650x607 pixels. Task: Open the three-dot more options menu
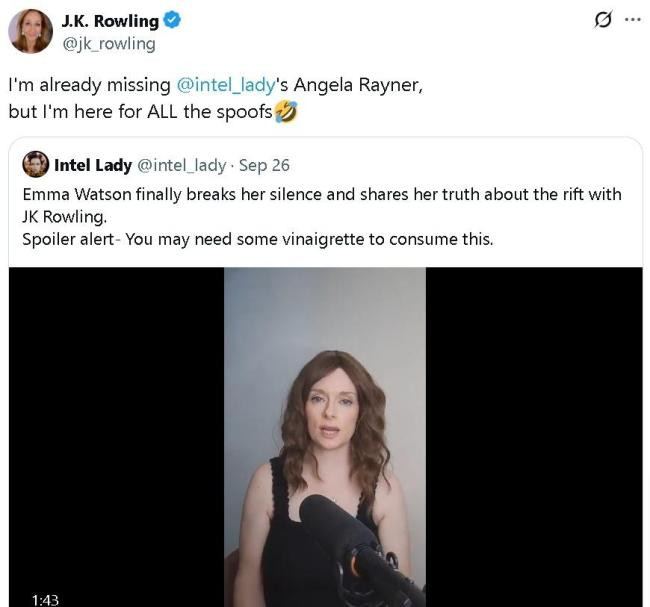[631, 20]
